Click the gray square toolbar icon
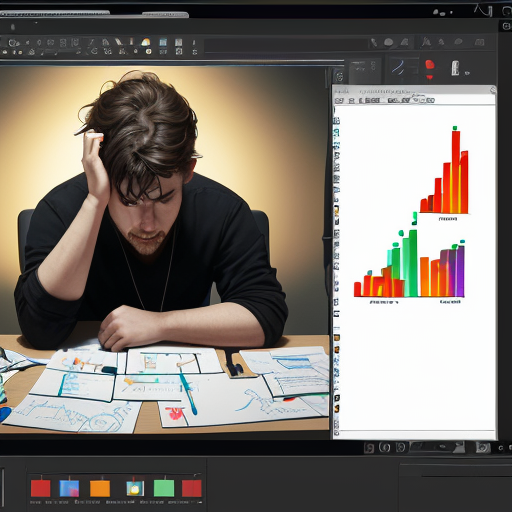Image resolution: width=512 pixels, height=512 pixels. coord(179,42)
